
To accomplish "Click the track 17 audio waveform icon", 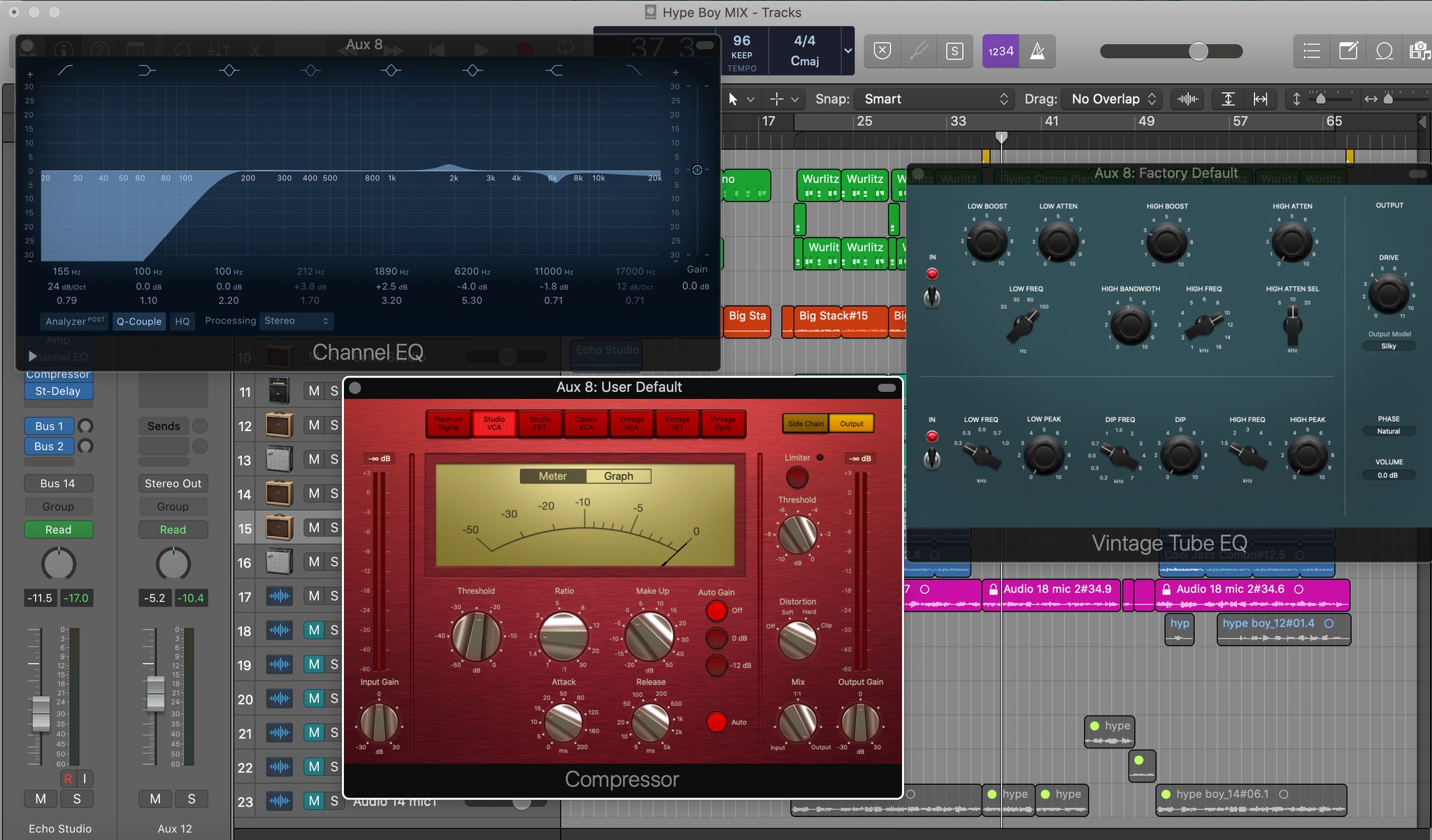I will (279, 596).
